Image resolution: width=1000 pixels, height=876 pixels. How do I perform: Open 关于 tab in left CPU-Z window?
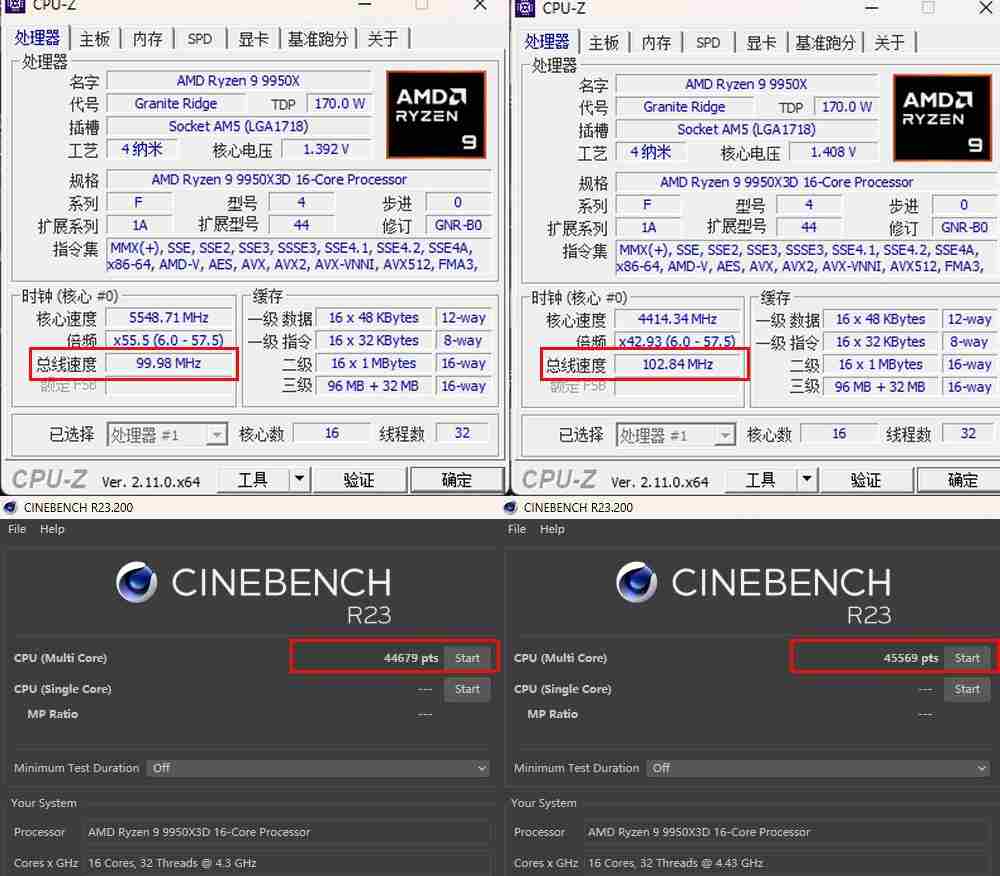[383, 39]
